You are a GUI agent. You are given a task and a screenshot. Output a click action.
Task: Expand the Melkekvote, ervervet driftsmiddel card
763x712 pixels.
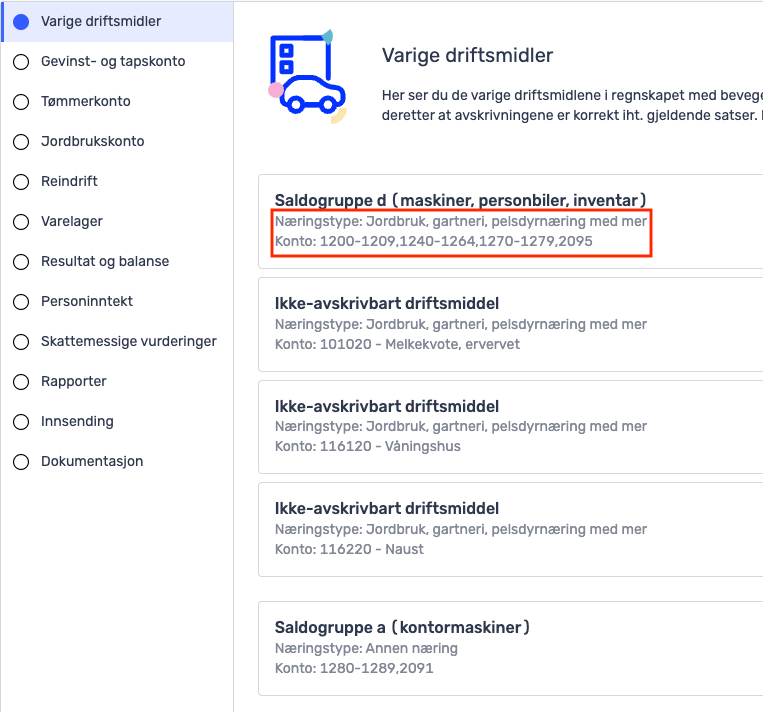[510, 325]
